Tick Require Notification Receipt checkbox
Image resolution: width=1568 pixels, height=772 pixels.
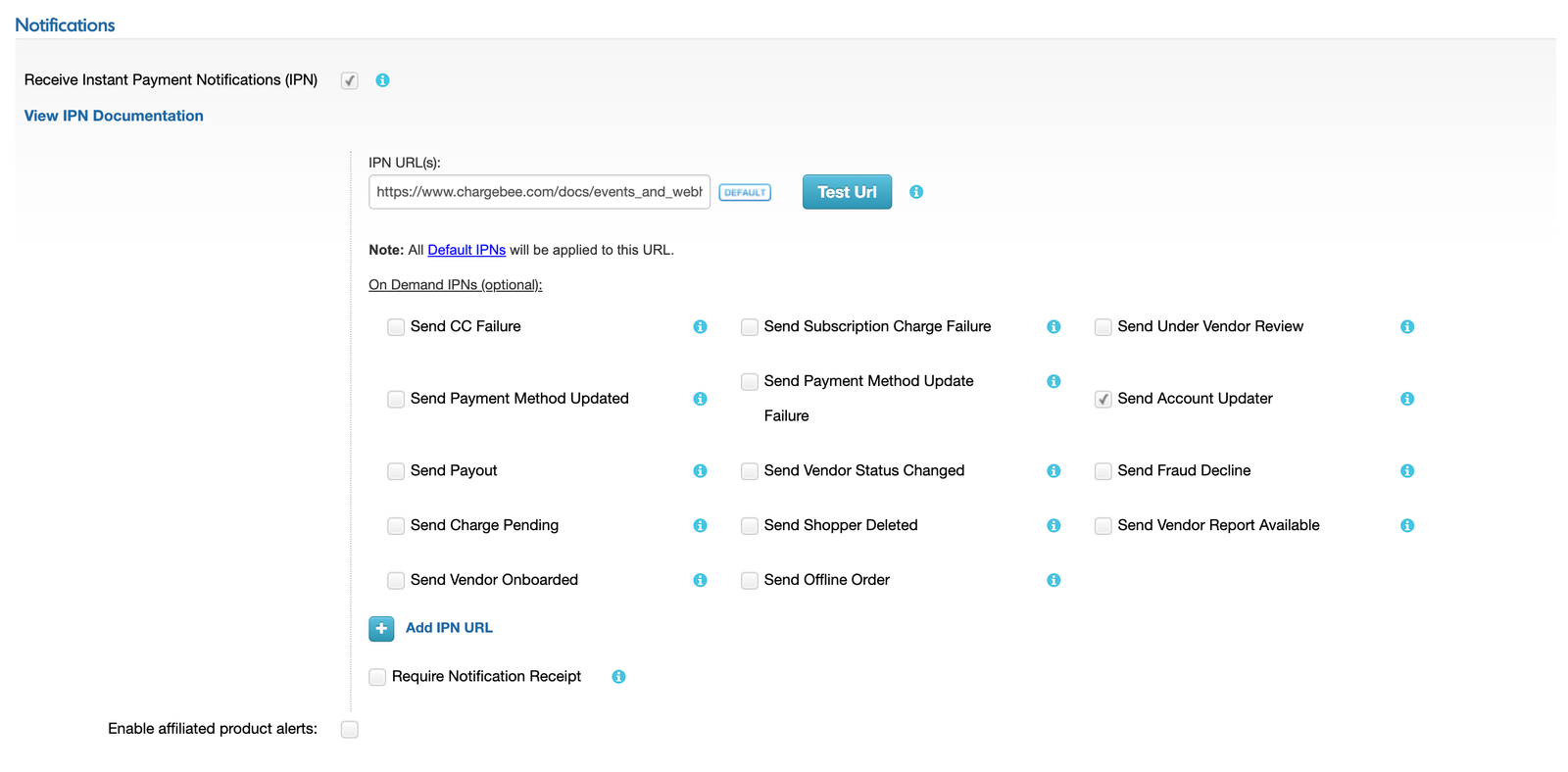(377, 677)
